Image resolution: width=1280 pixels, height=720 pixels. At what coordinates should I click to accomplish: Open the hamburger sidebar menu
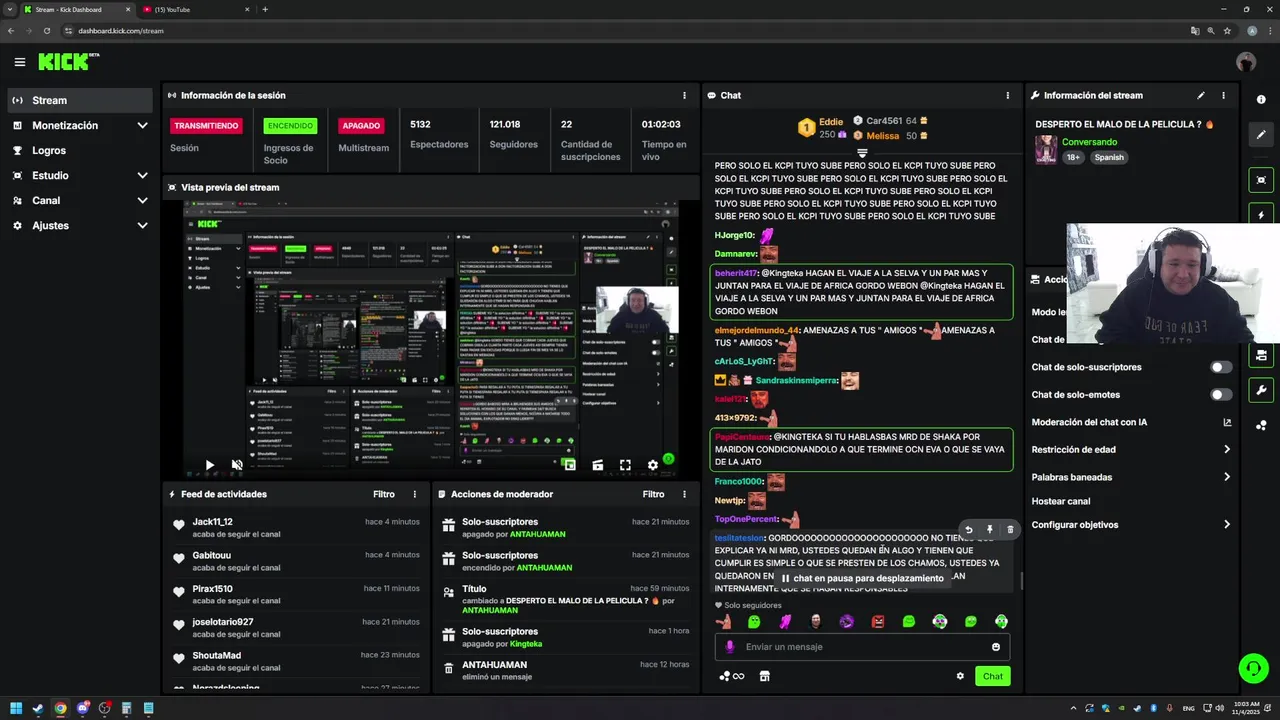pos(19,62)
